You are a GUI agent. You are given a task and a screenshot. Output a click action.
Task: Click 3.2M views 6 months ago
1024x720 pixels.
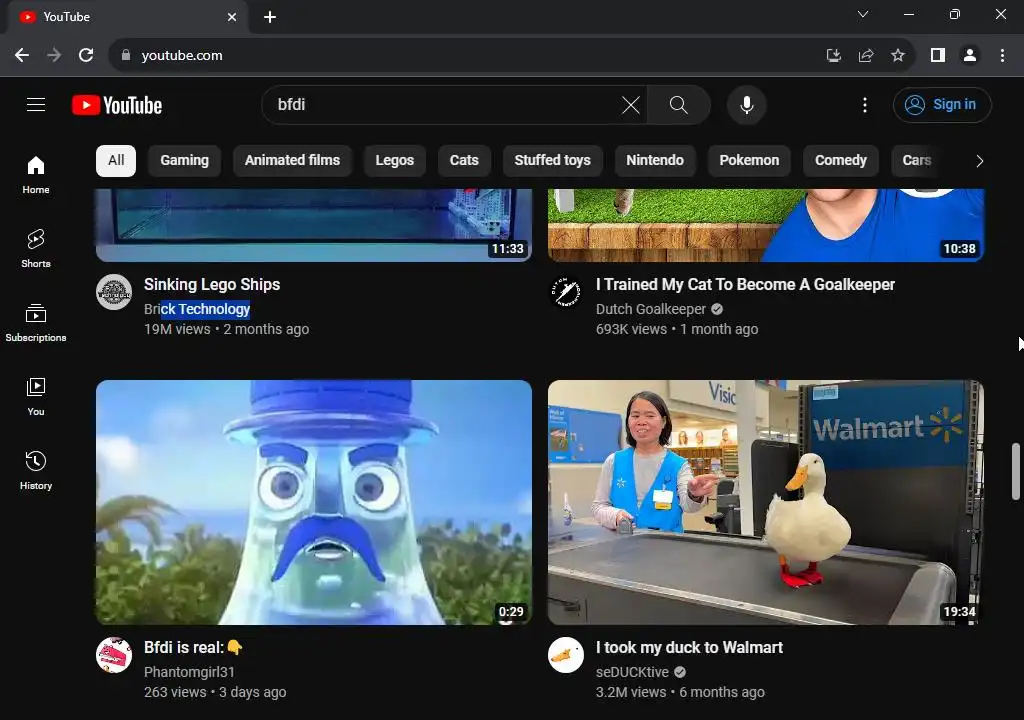[680, 692]
